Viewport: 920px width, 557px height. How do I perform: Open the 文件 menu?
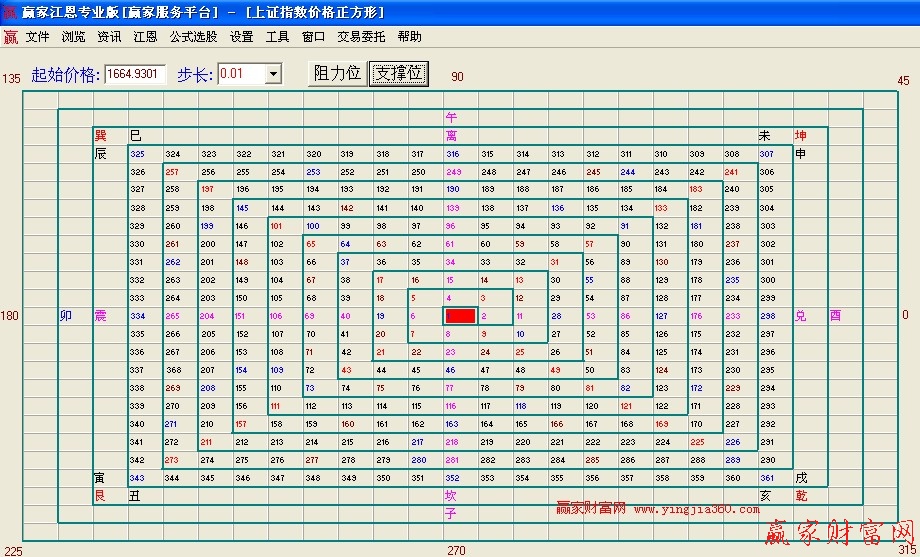point(37,37)
